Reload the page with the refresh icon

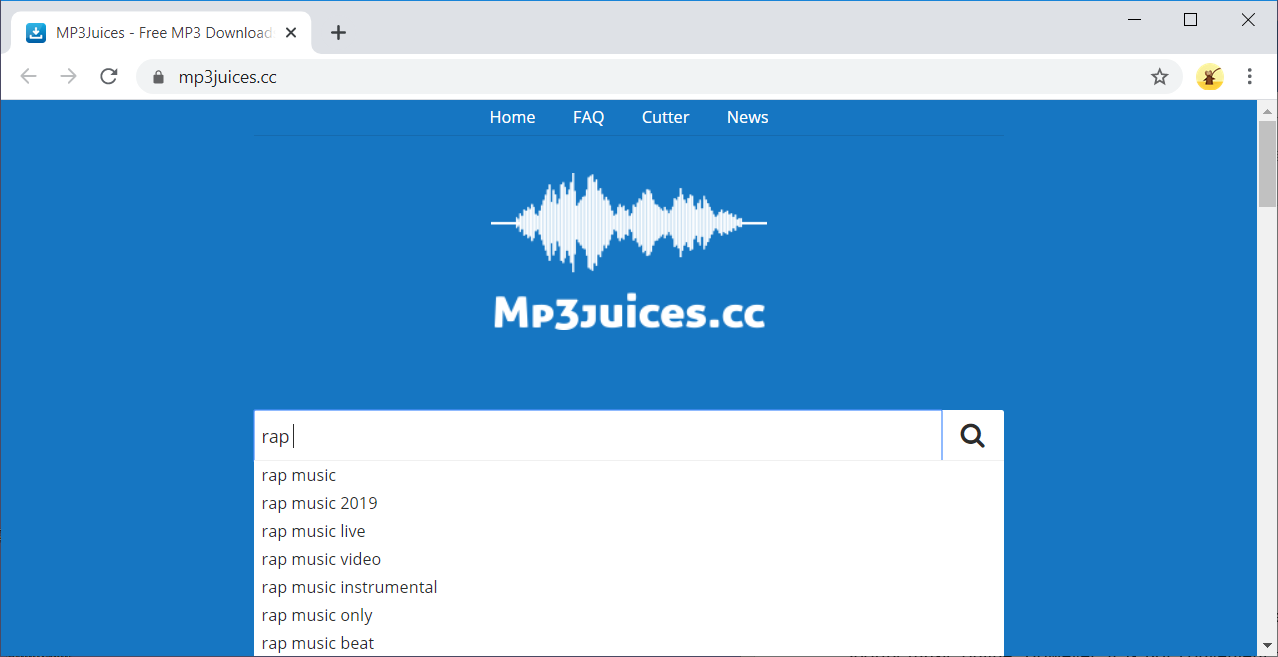coord(109,77)
